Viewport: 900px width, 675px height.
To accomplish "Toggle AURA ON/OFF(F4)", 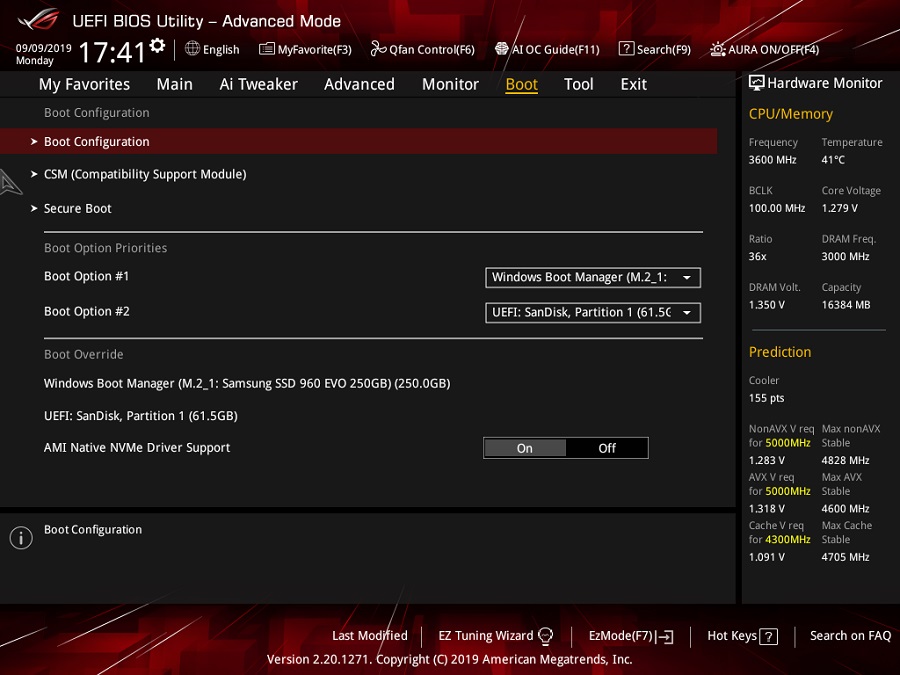I will click(774, 49).
